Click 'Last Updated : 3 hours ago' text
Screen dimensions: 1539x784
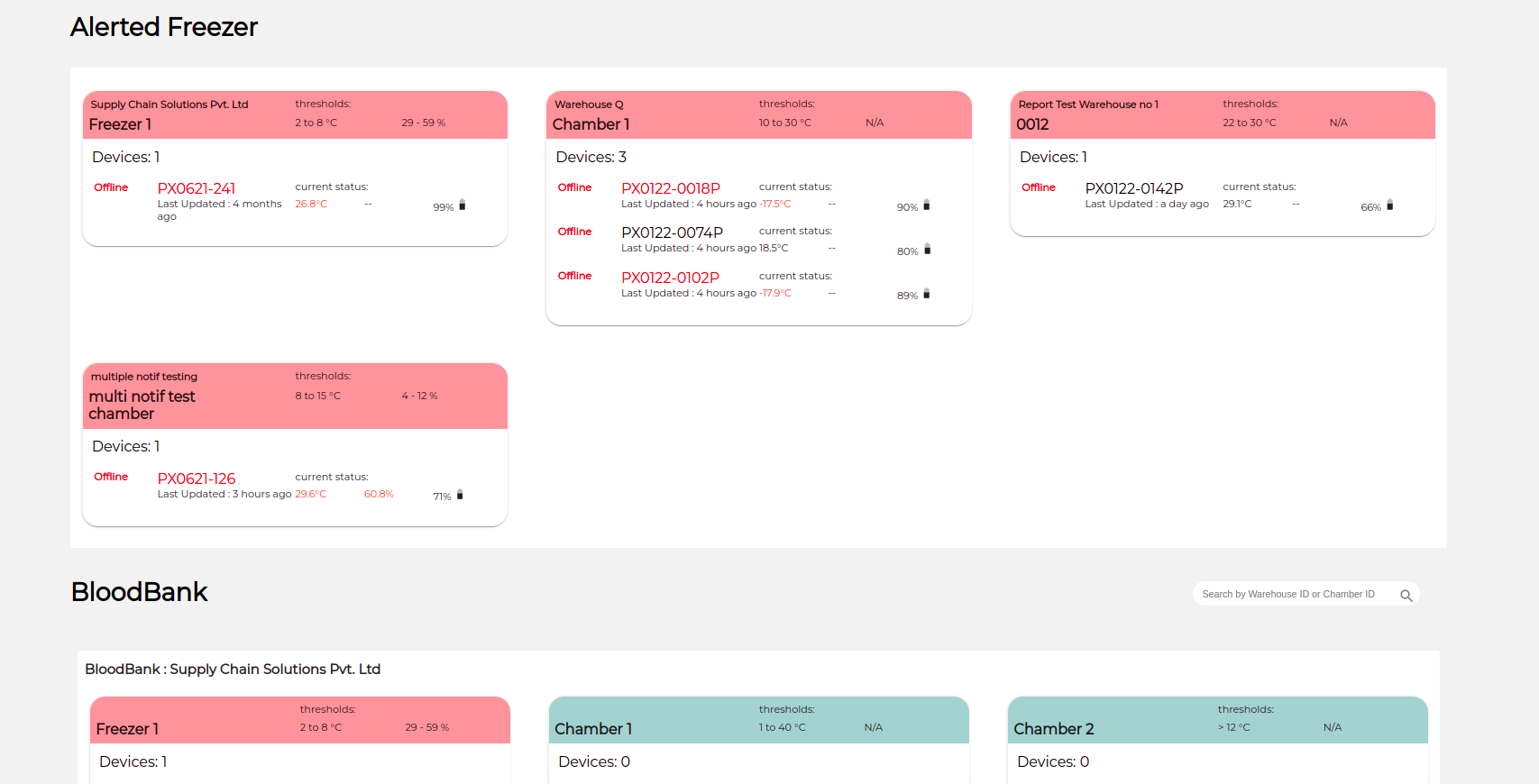(x=224, y=495)
